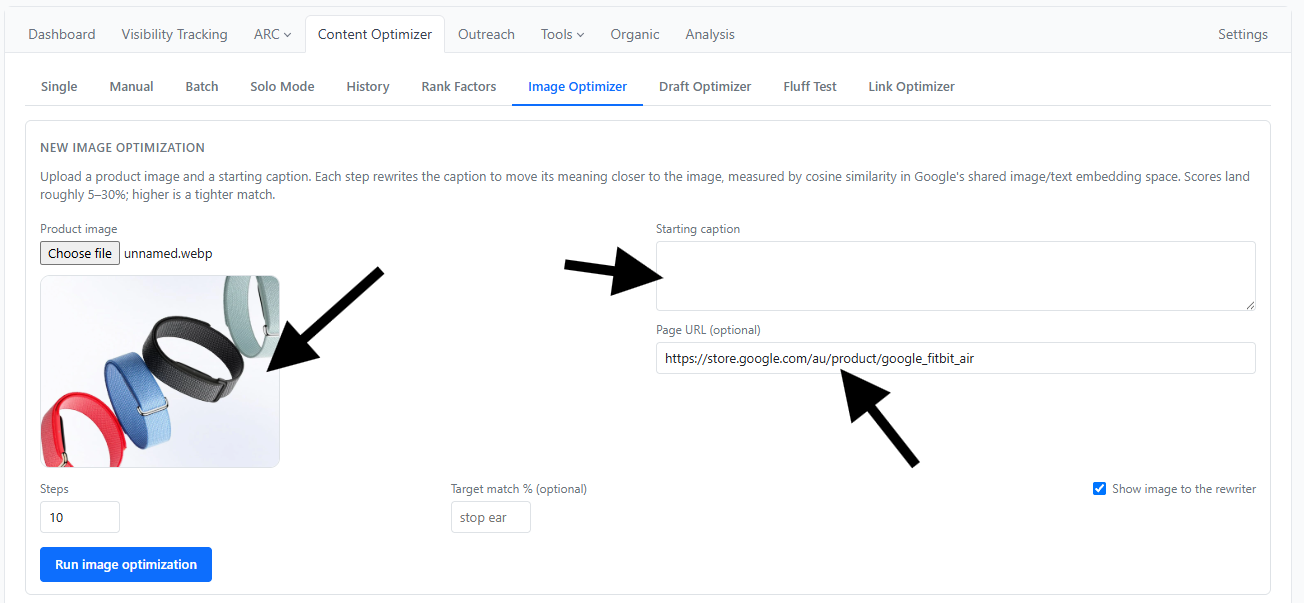Open the Fluff Test tab
This screenshot has width=1304, height=603.
tap(810, 86)
